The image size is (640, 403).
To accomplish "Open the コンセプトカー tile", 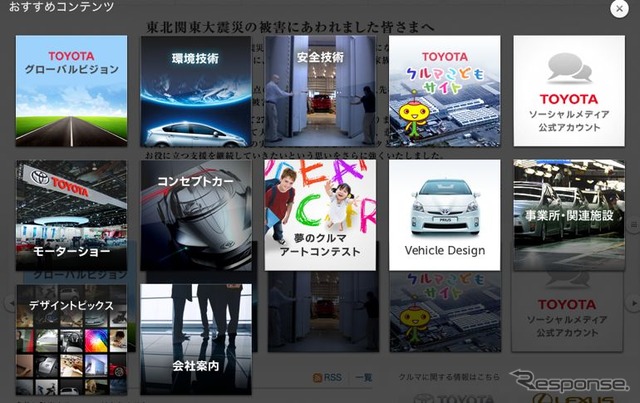I will (196, 215).
